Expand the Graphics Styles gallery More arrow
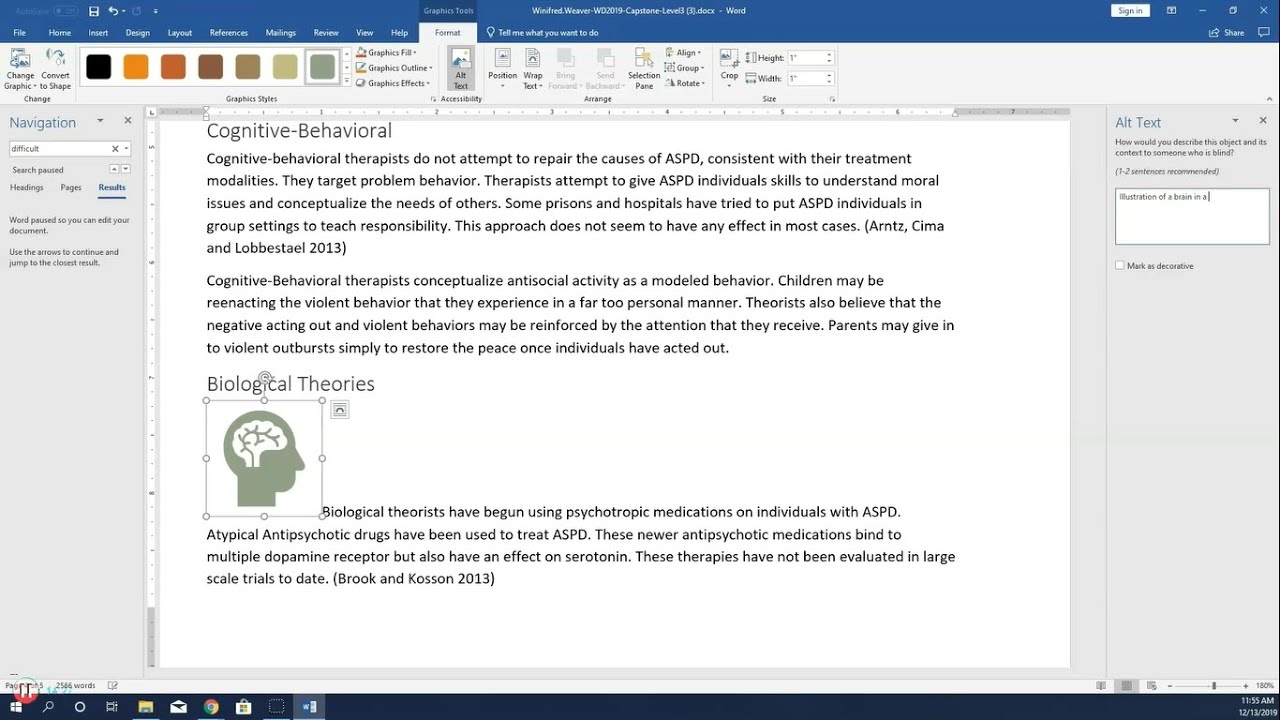The image size is (1280, 720). (347, 81)
